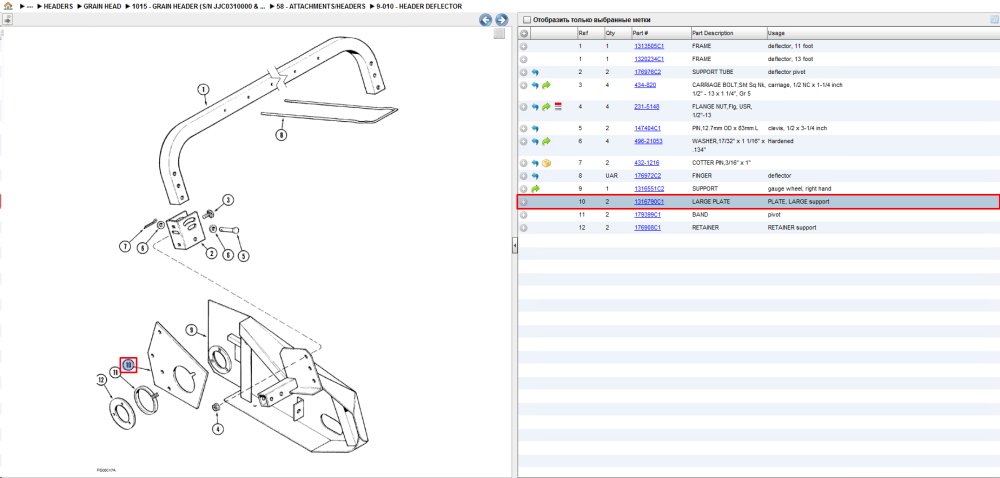Open part number link 176972C2
Screen dimensions: 1000x478
pyautogui.click(x=647, y=176)
